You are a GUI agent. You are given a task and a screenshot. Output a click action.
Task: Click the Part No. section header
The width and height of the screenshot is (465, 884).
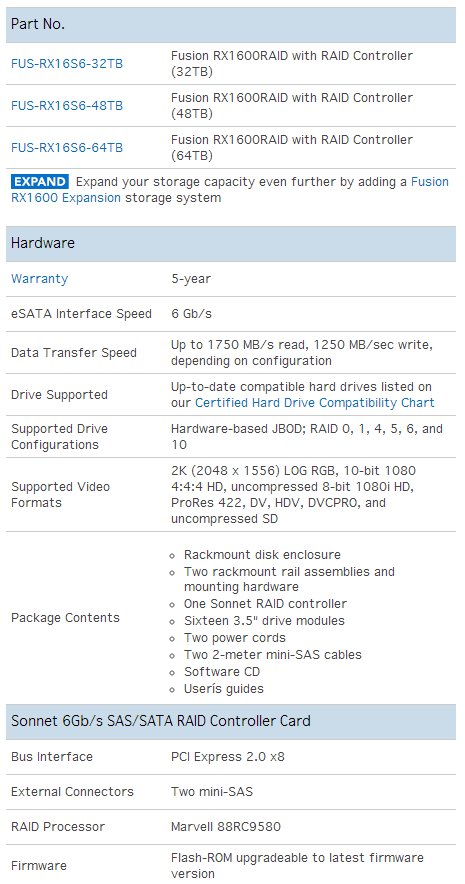pyautogui.click(x=231, y=25)
